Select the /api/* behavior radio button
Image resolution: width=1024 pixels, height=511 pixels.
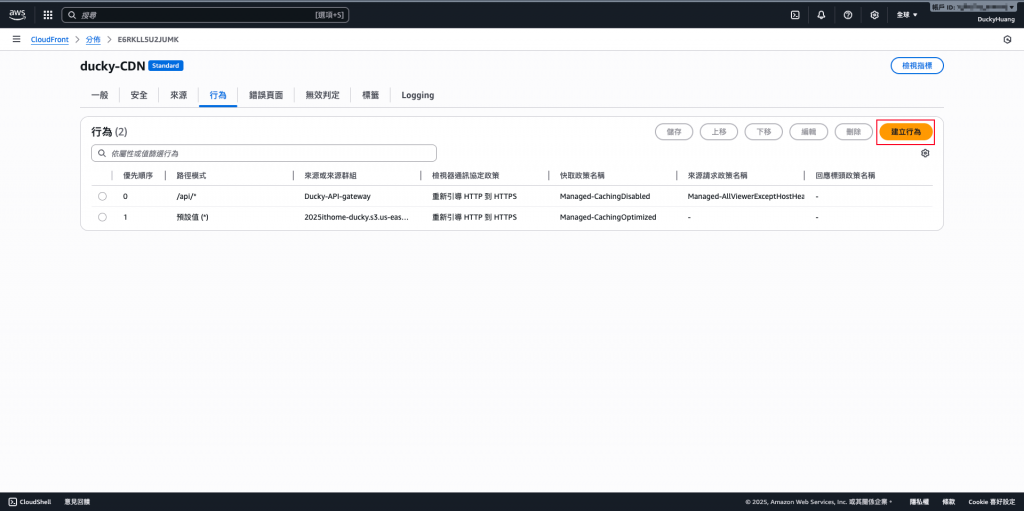pos(103,196)
